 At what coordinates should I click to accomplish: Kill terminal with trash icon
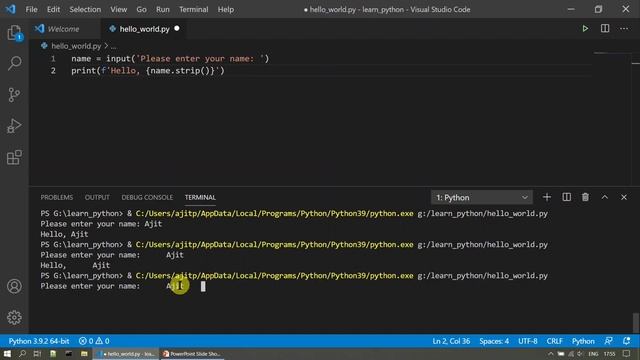pyautogui.click(x=585, y=198)
